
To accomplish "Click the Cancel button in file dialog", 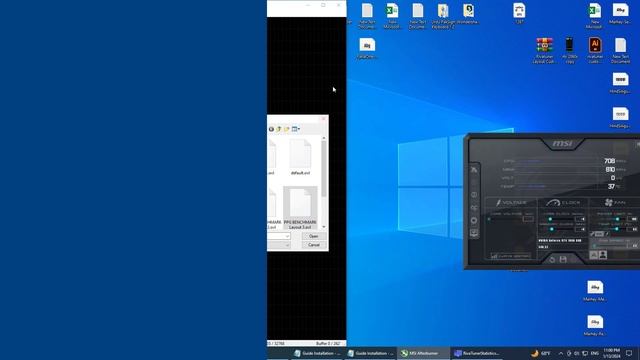I will (x=313, y=245).
